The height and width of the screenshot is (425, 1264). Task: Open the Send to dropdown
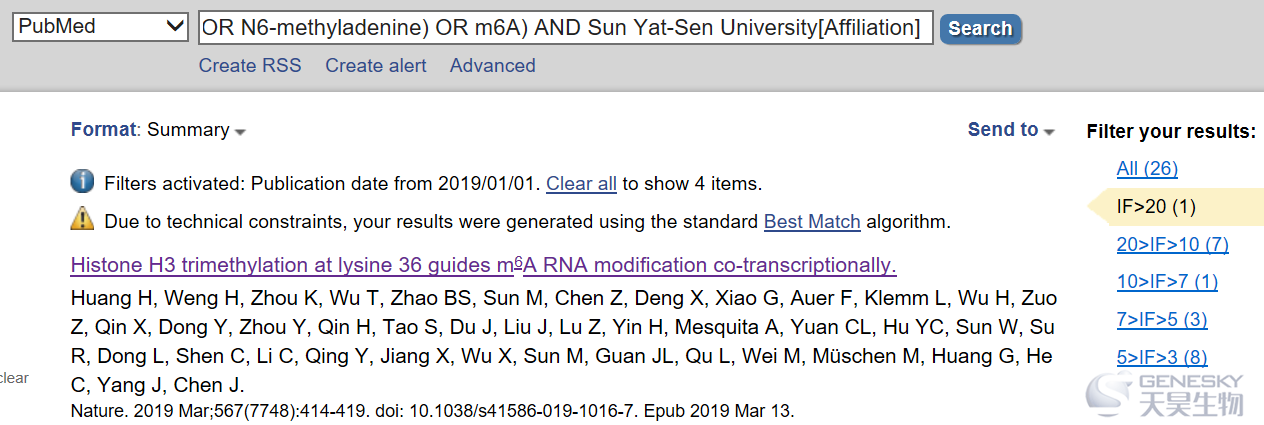tap(1011, 130)
